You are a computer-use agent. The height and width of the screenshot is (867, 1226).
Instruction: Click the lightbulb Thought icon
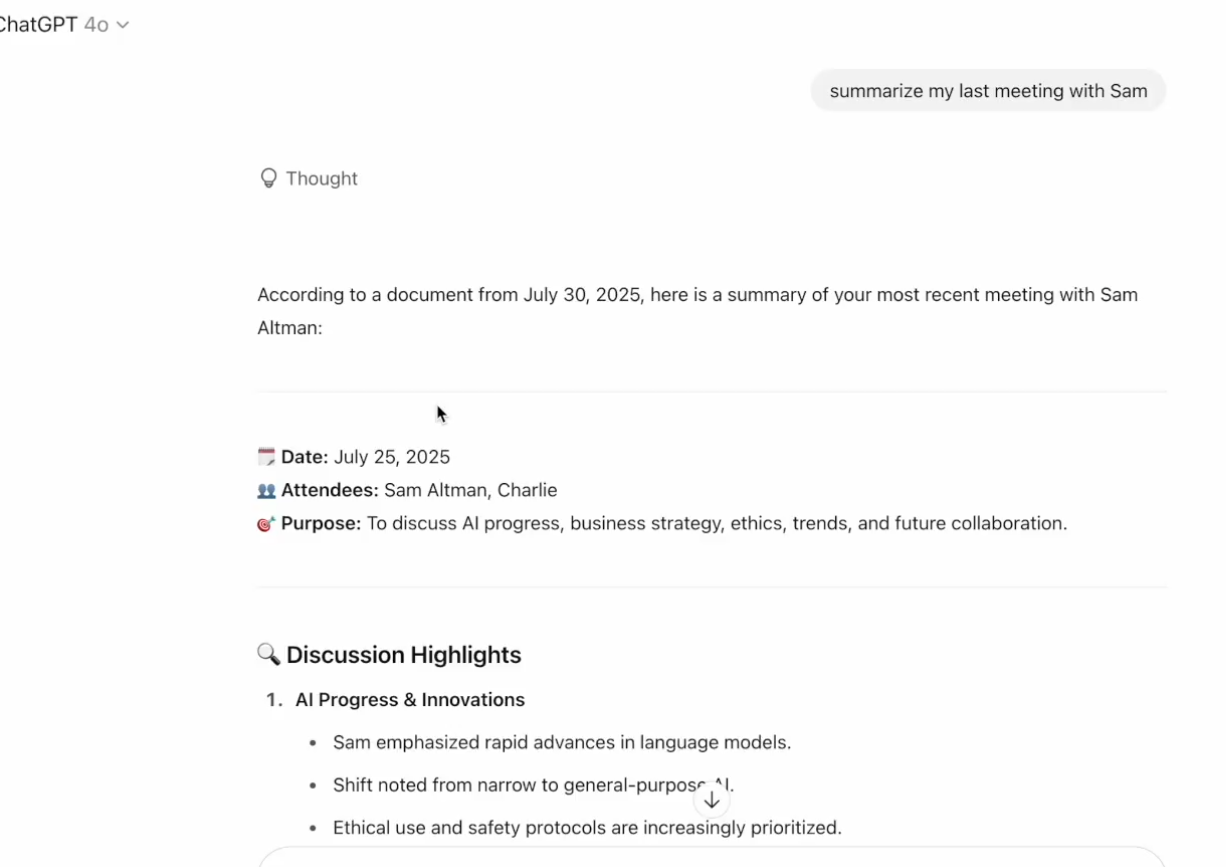[268, 178]
